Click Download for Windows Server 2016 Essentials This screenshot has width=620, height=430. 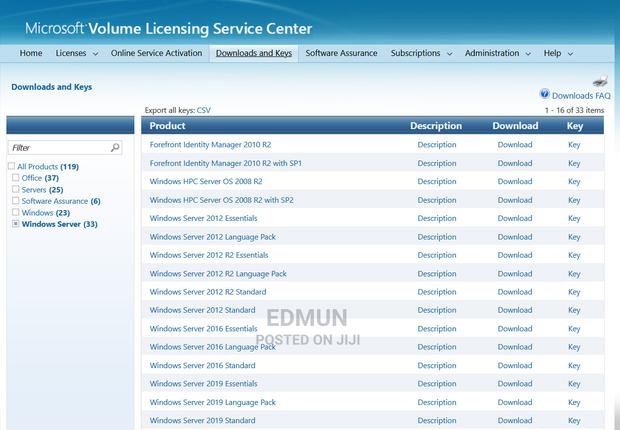(x=515, y=329)
